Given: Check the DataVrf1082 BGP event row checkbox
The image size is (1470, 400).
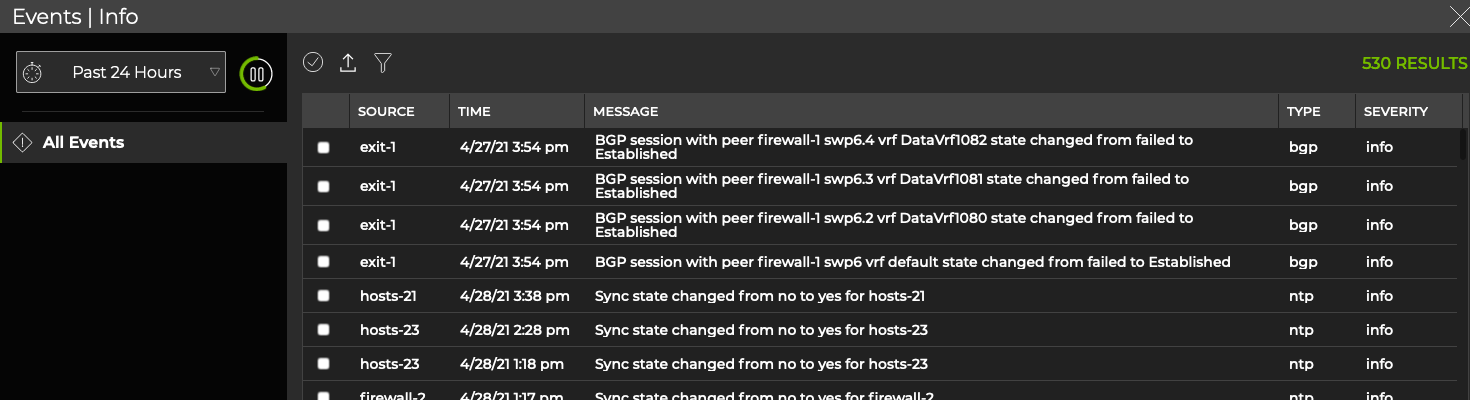Looking at the screenshot, I should 323,148.
